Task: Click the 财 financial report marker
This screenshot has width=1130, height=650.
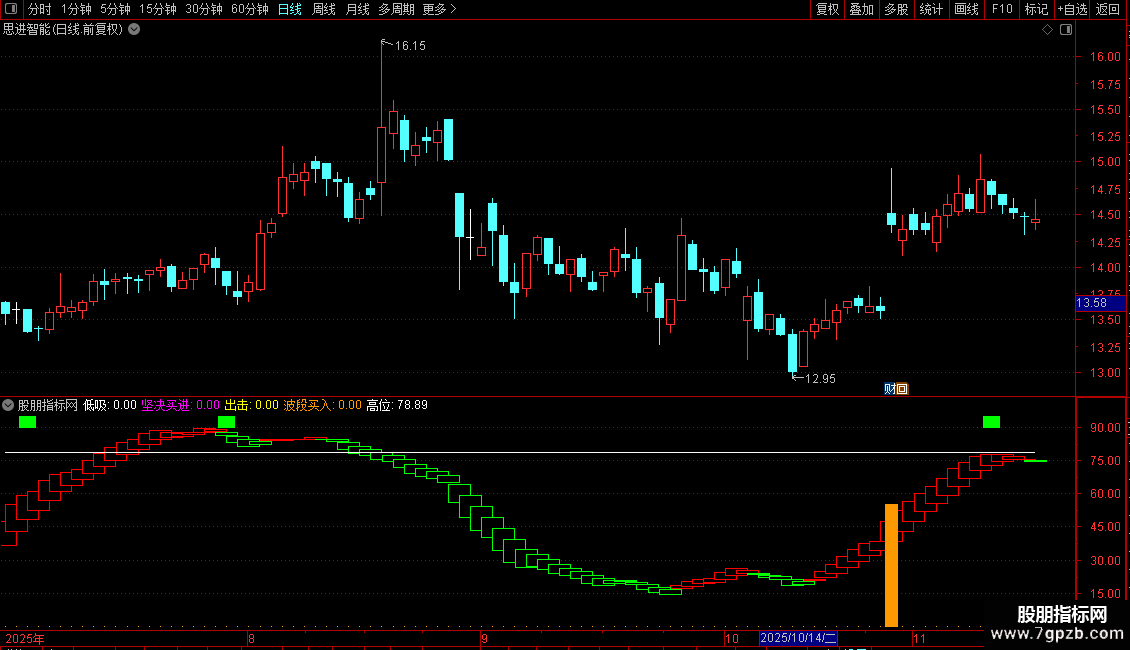Action: coord(890,389)
